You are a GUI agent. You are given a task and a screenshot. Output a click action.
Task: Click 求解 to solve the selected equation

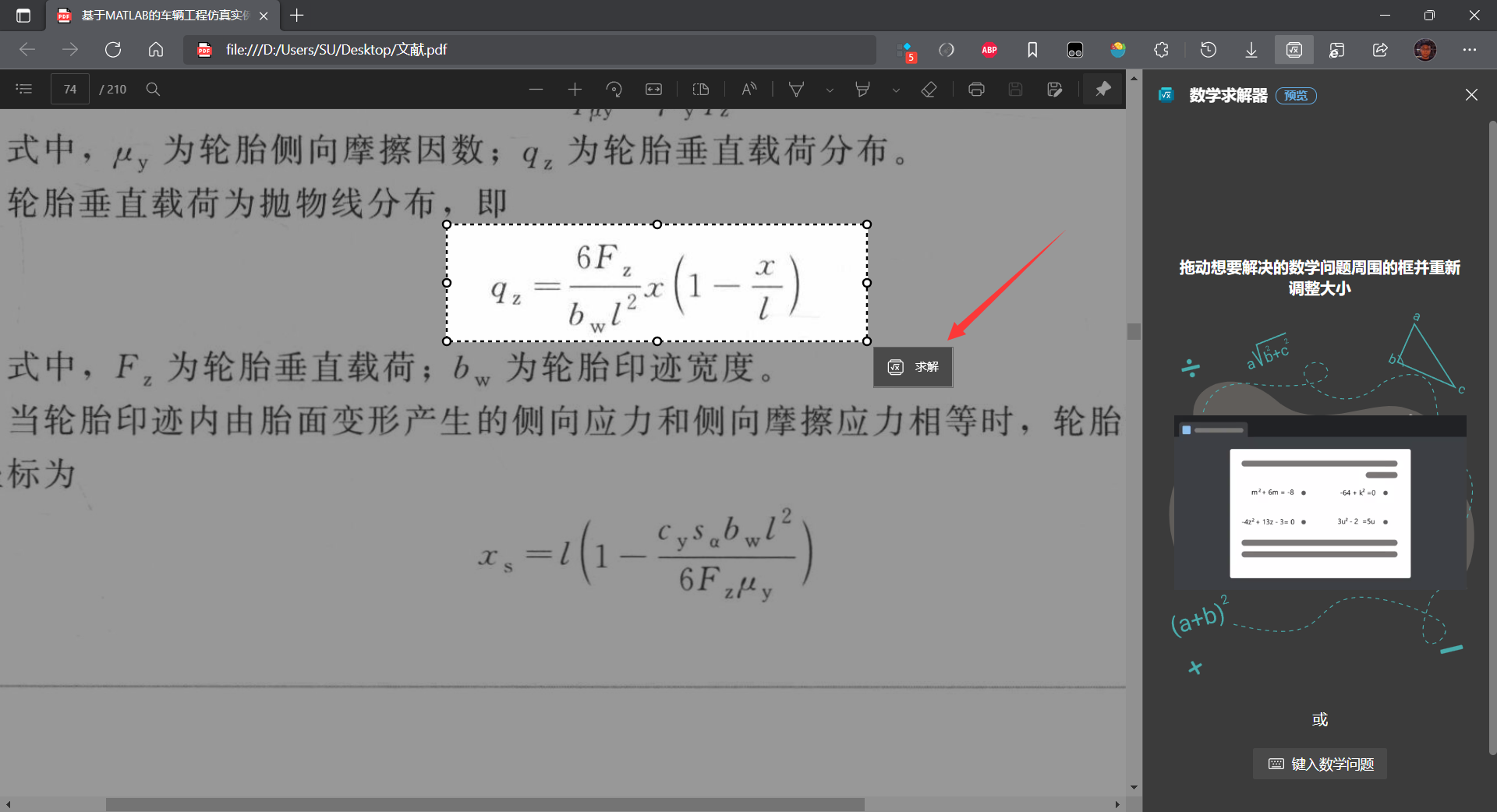(912, 367)
